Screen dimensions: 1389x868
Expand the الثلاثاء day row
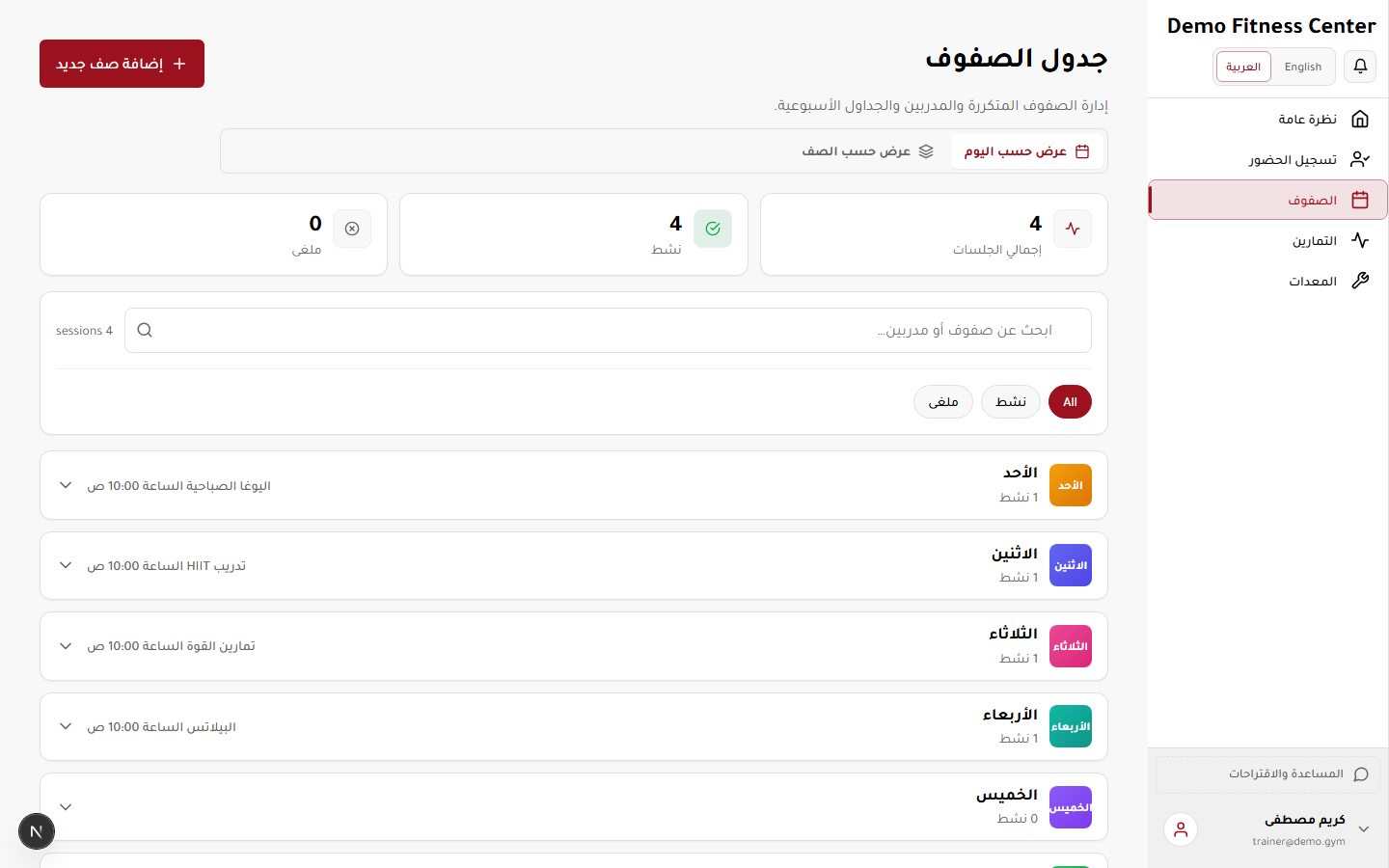coord(66,646)
